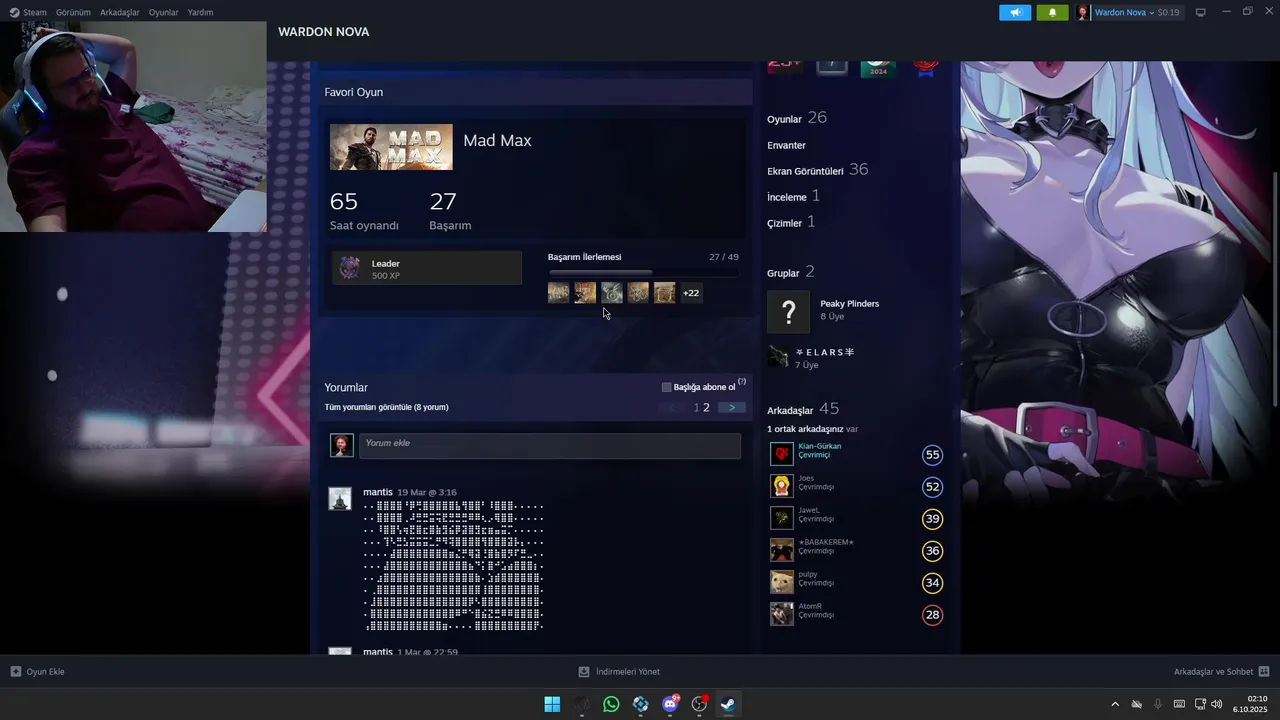Open the Envanter link
The image size is (1280, 720).
[786, 145]
